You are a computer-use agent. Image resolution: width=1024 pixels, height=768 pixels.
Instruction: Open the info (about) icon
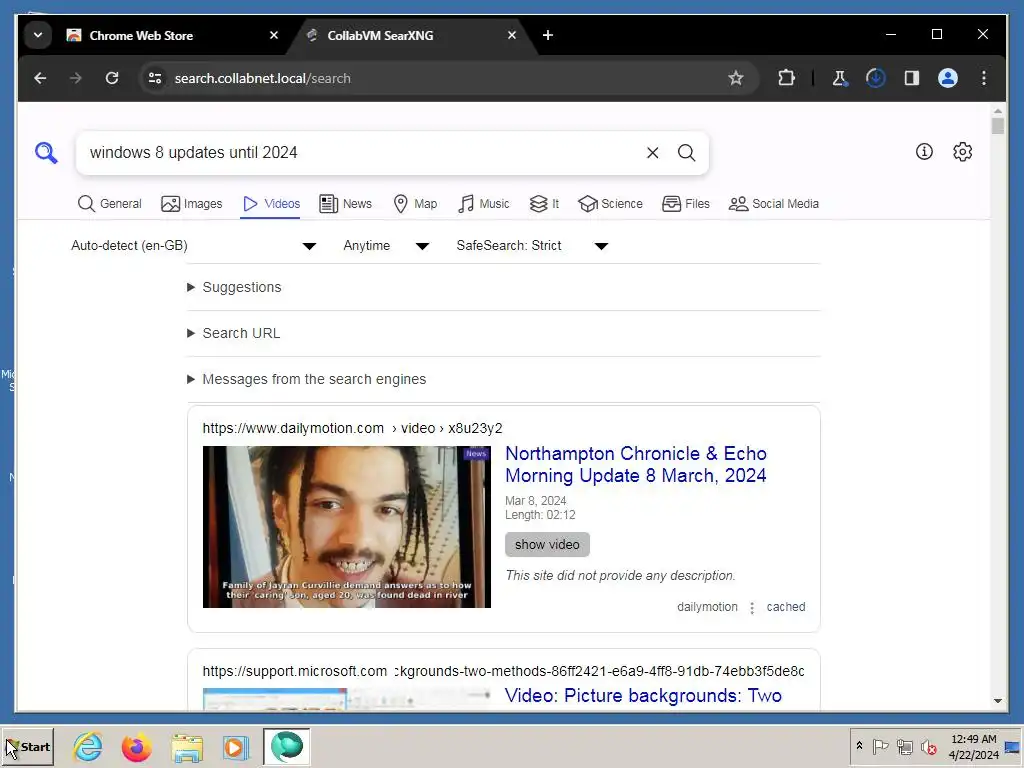(923, 152)
